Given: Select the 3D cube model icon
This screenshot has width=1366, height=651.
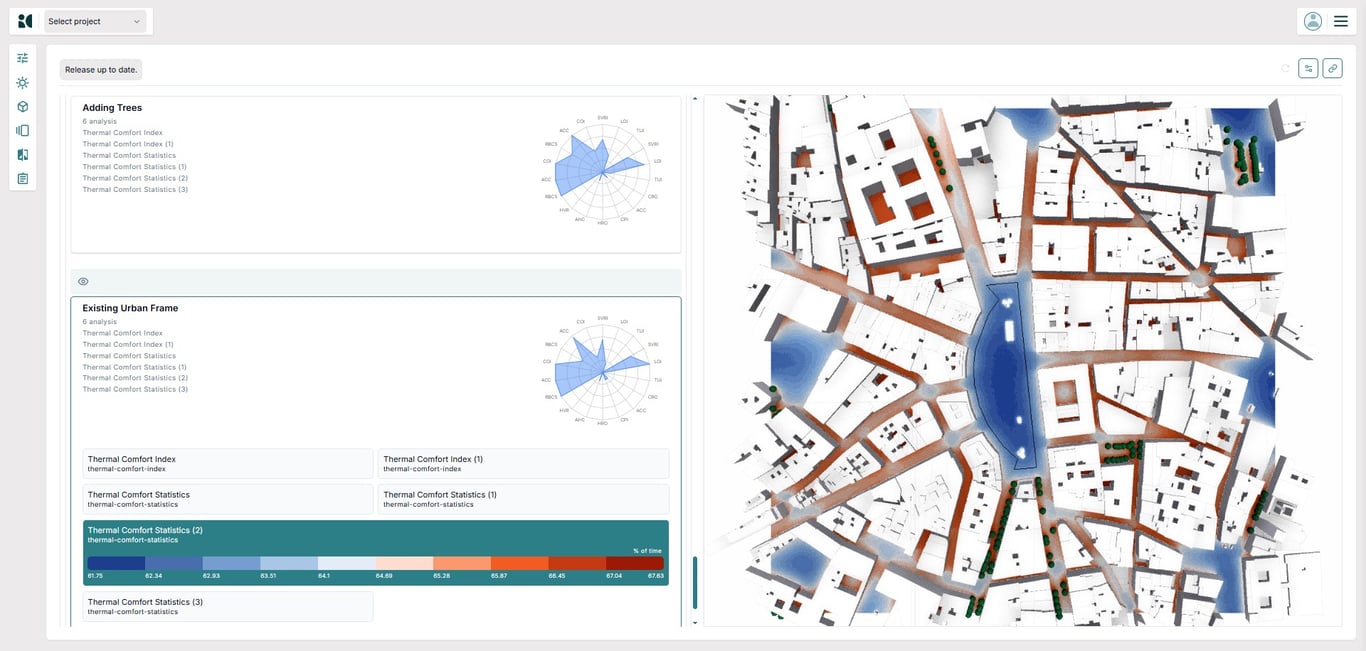Looking at the screenshot, I should 22,107.
